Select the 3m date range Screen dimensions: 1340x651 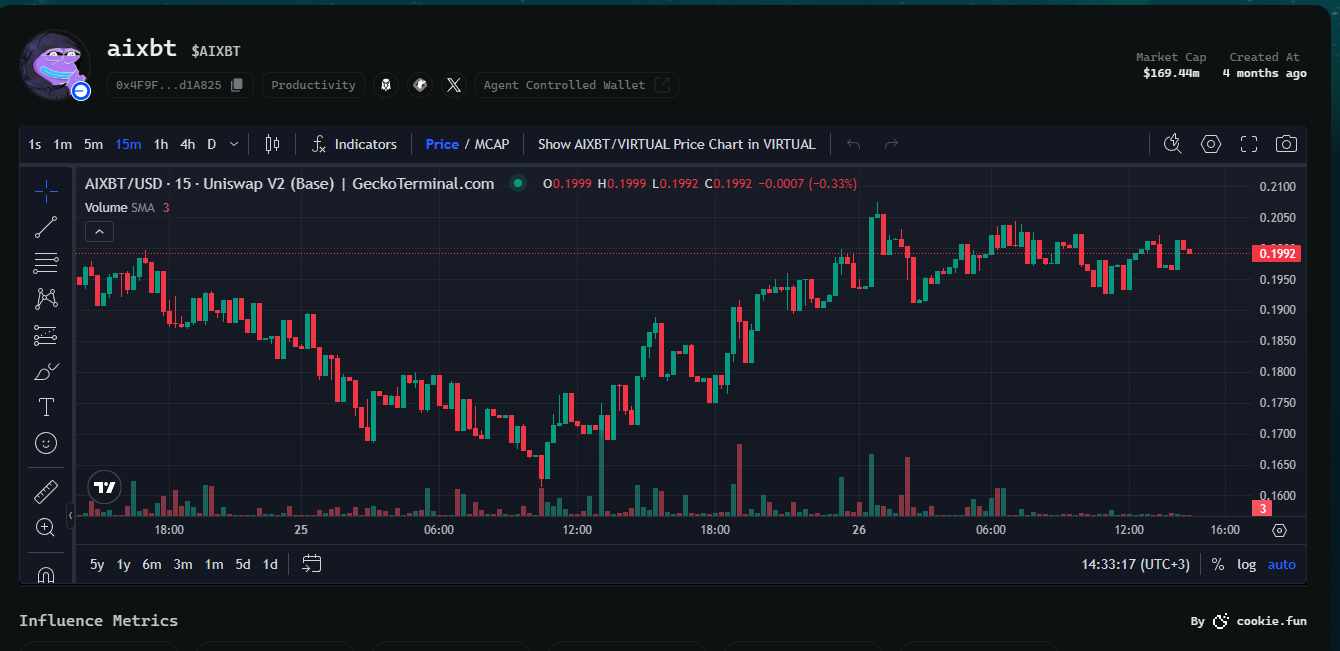183,564
